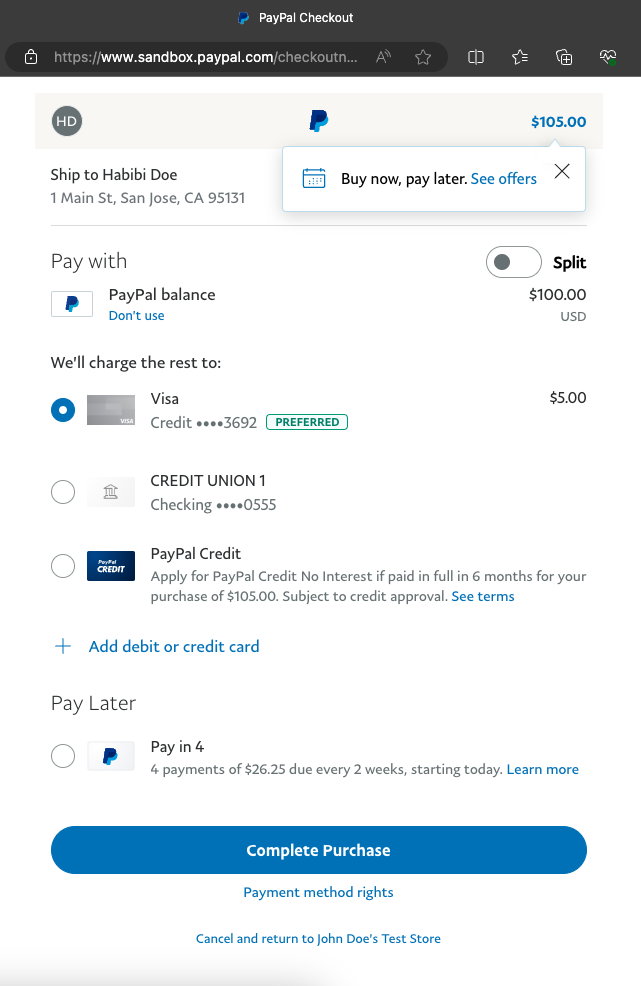Choose the Pay in 4 radio option

coord(63,756)
